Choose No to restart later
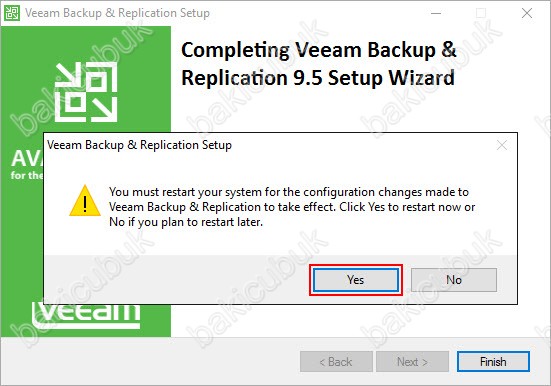Image resolution: width=551 pixels, height=386 pixels. (454, 280)
